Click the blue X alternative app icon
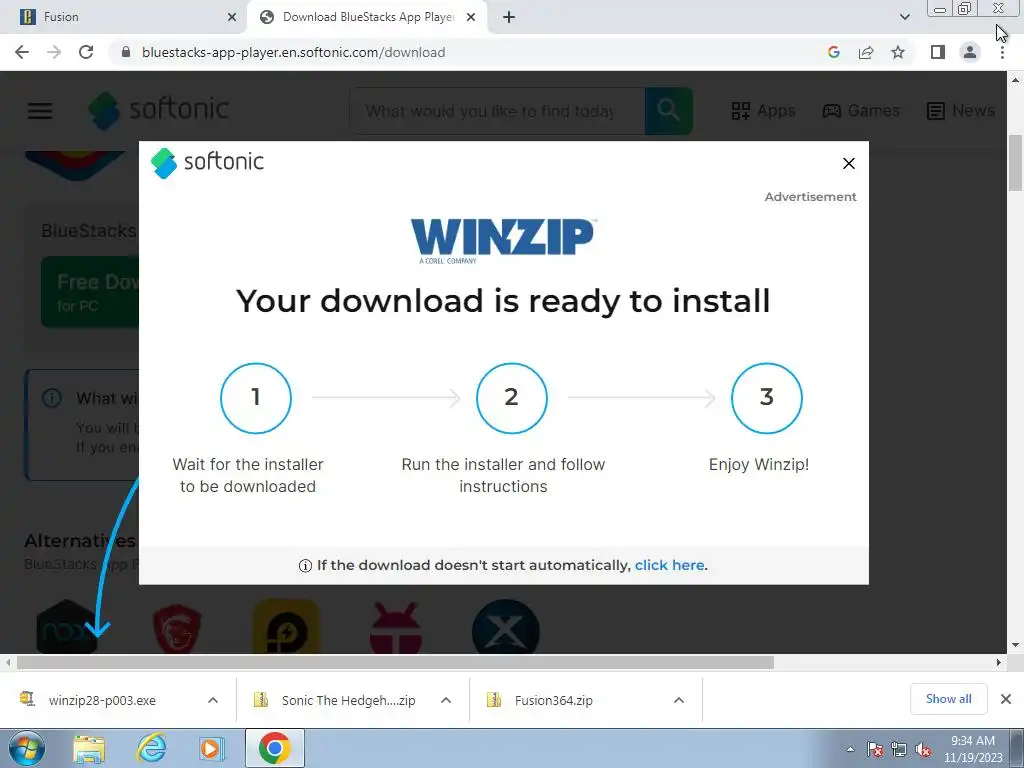 coord(505,627)
